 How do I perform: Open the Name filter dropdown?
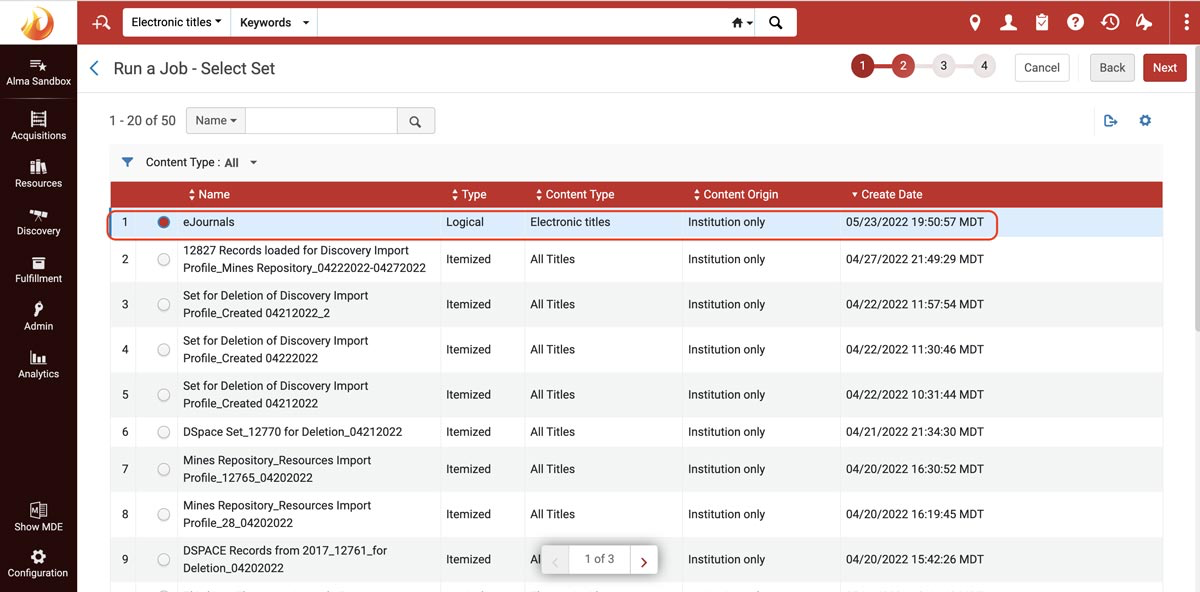pos(216,121)
